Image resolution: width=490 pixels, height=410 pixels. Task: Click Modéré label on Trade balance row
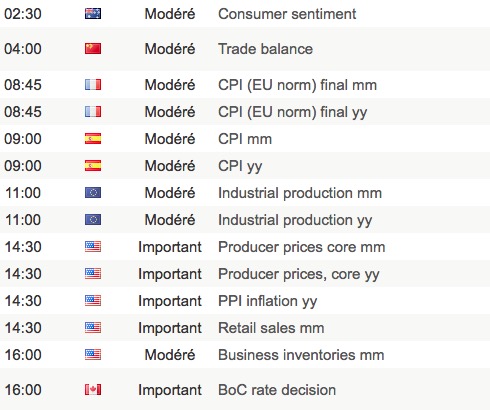pos(170,49)
